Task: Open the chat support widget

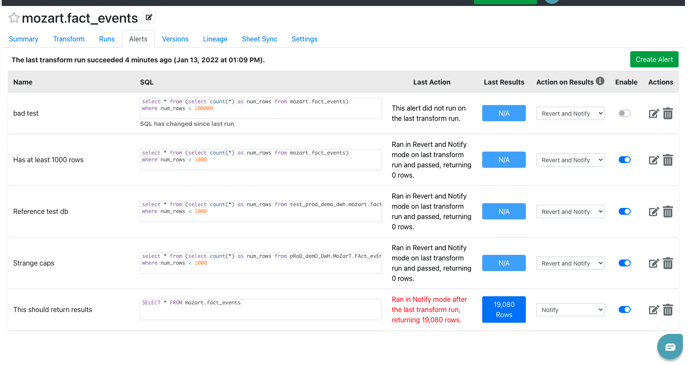Action: (x=670, y=347)
